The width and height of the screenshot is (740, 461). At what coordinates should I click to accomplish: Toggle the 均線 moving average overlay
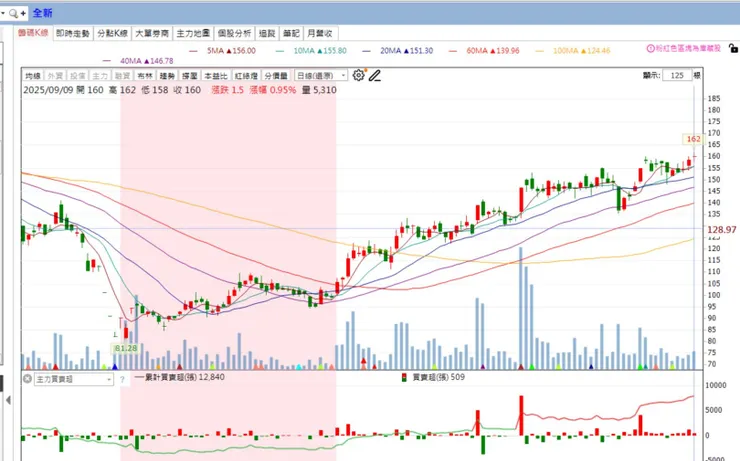click(x=33, y=75)
